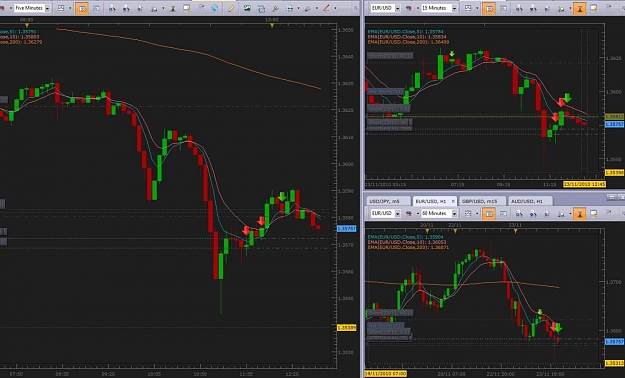This screenshot has width=625, height=378.
Task: Click the second blue people icon in 60 Minutes toolbar
Action: pos(533,214)
